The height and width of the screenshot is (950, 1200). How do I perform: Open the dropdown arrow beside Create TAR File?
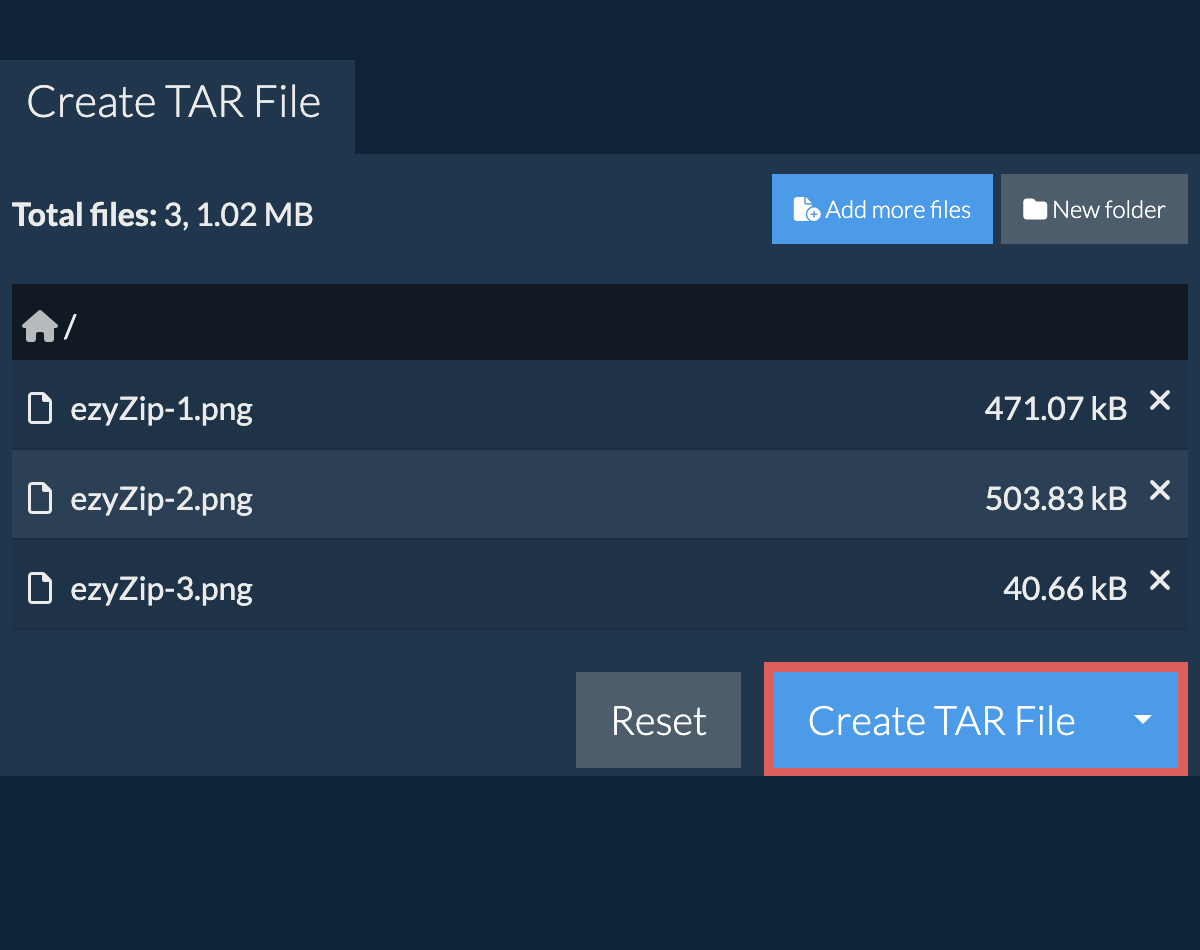tap(1144, 720)
